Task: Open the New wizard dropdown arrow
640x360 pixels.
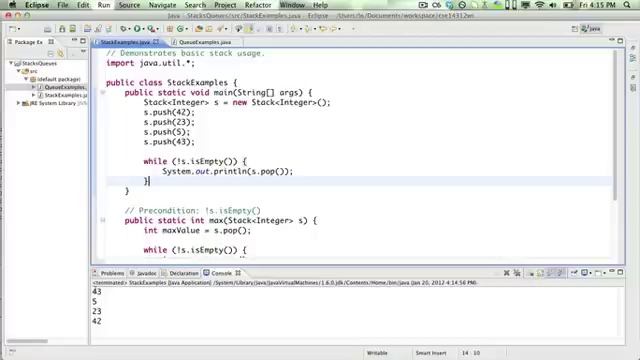Action: [19, 29]
